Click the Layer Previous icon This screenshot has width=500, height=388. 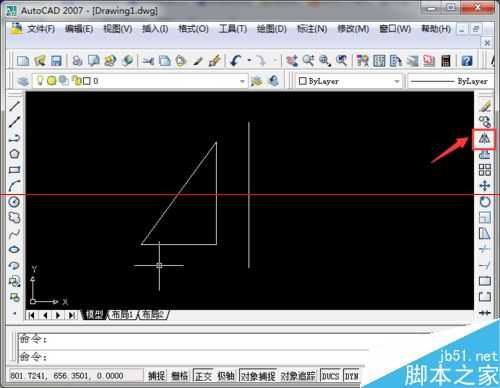point(274,81)
